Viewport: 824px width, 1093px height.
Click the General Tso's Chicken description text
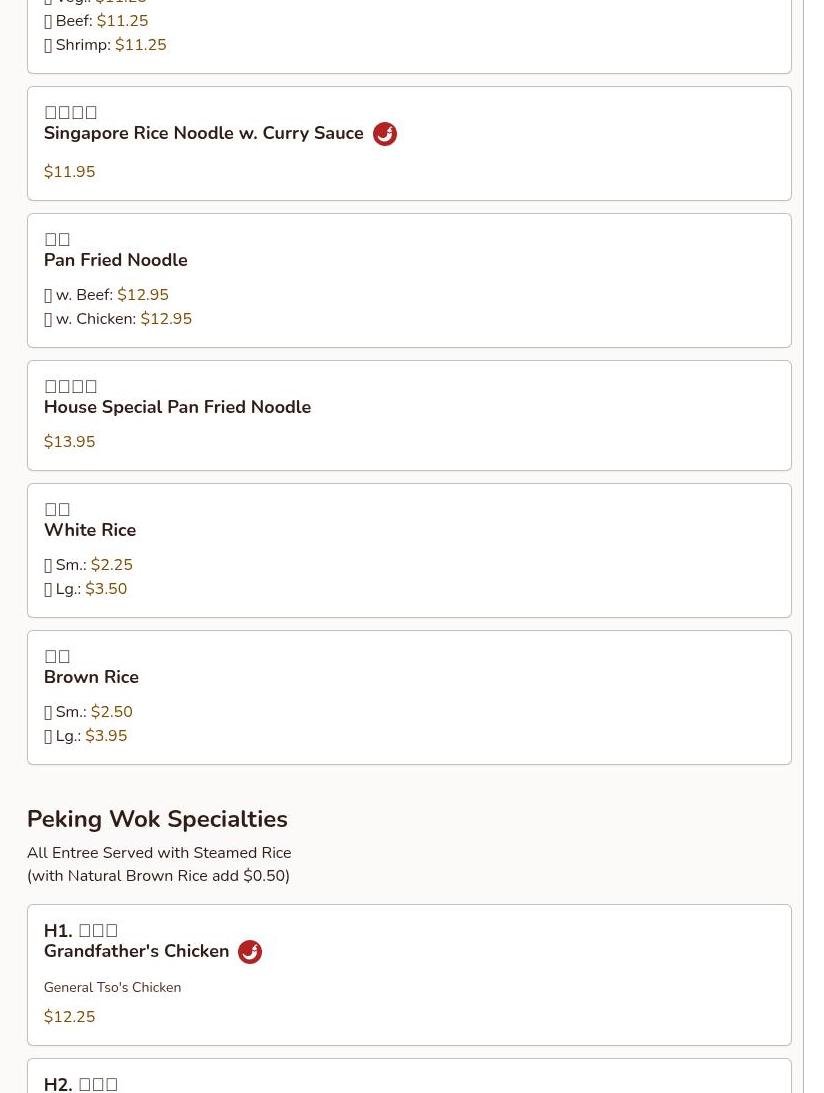coord(112,987)
